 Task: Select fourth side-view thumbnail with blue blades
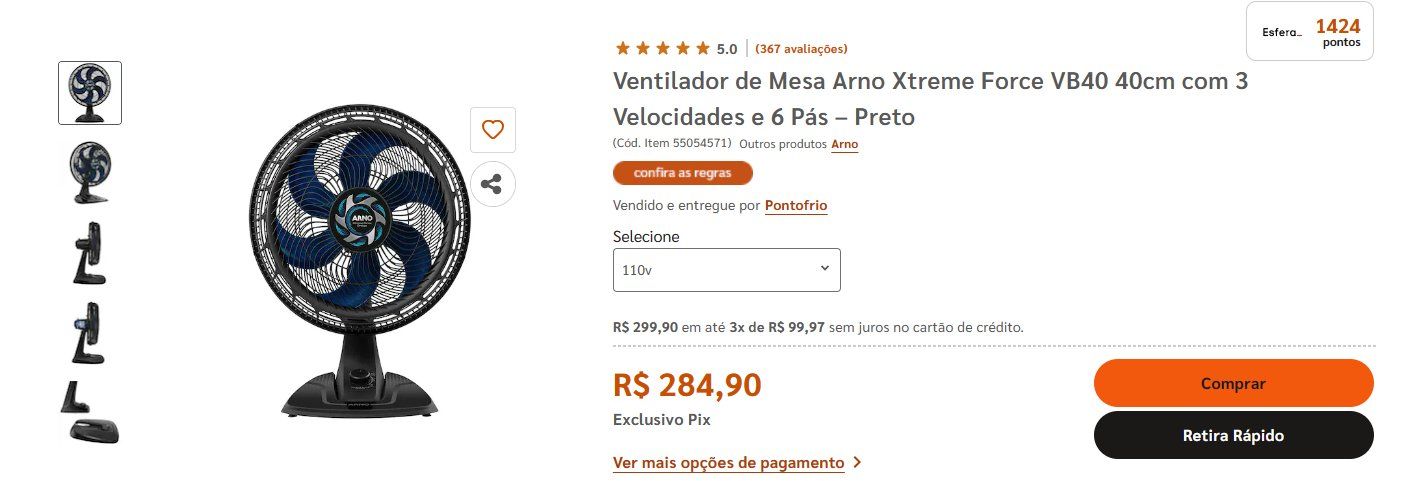coord(90,333)
